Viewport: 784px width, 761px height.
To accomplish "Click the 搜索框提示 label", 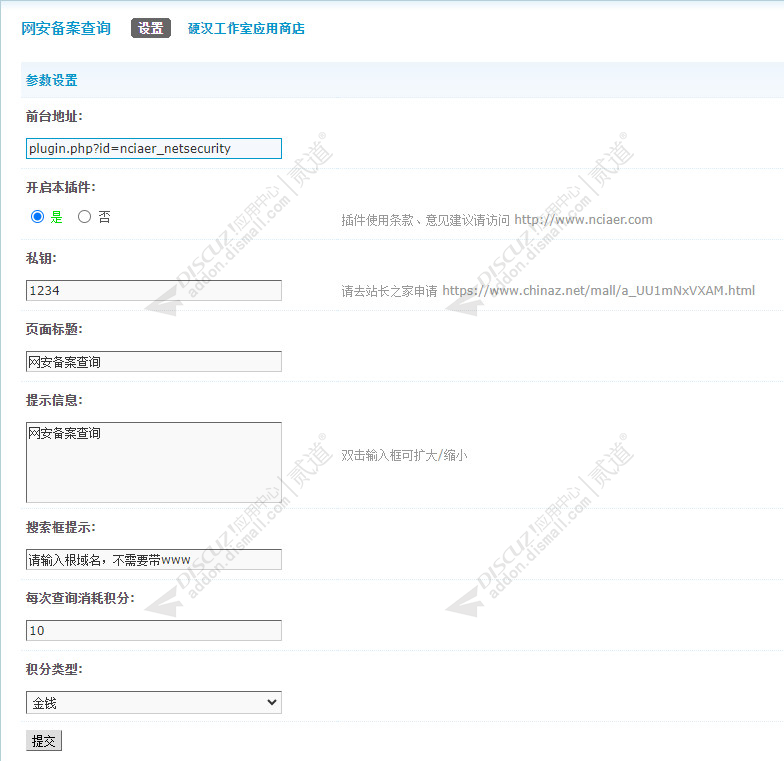I will point(60,527).
